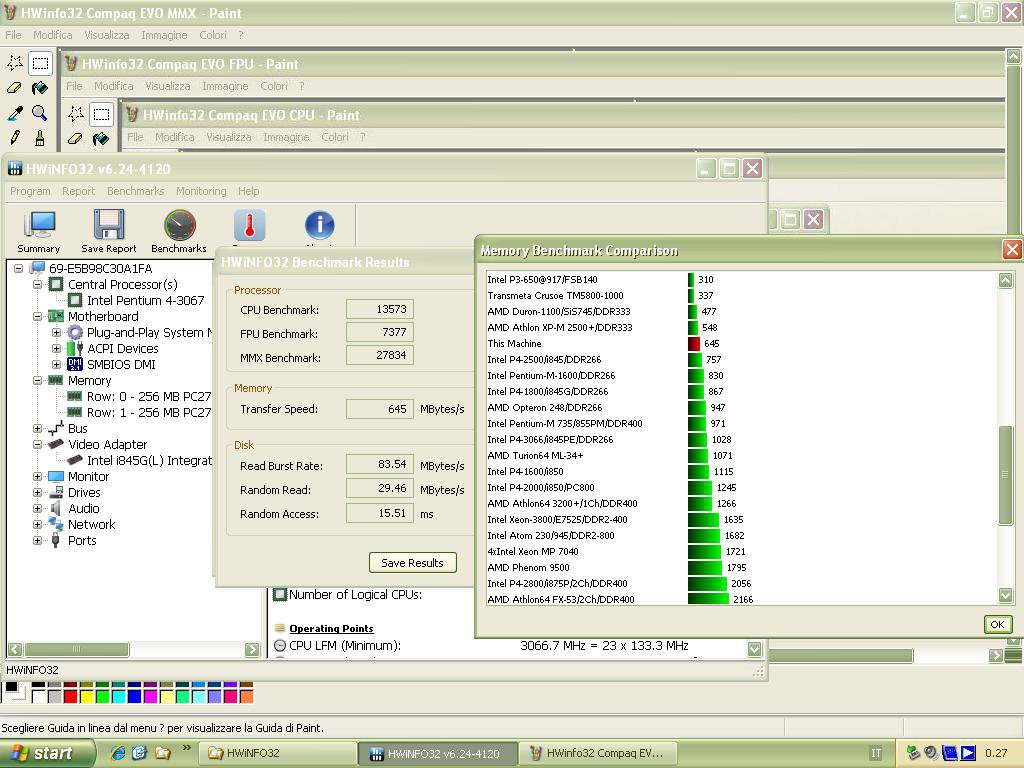This screenshot has height=768, width=1024.
Task: Click scroll-down arrow in benchmark comparison list
Action: coord(1006,596)
